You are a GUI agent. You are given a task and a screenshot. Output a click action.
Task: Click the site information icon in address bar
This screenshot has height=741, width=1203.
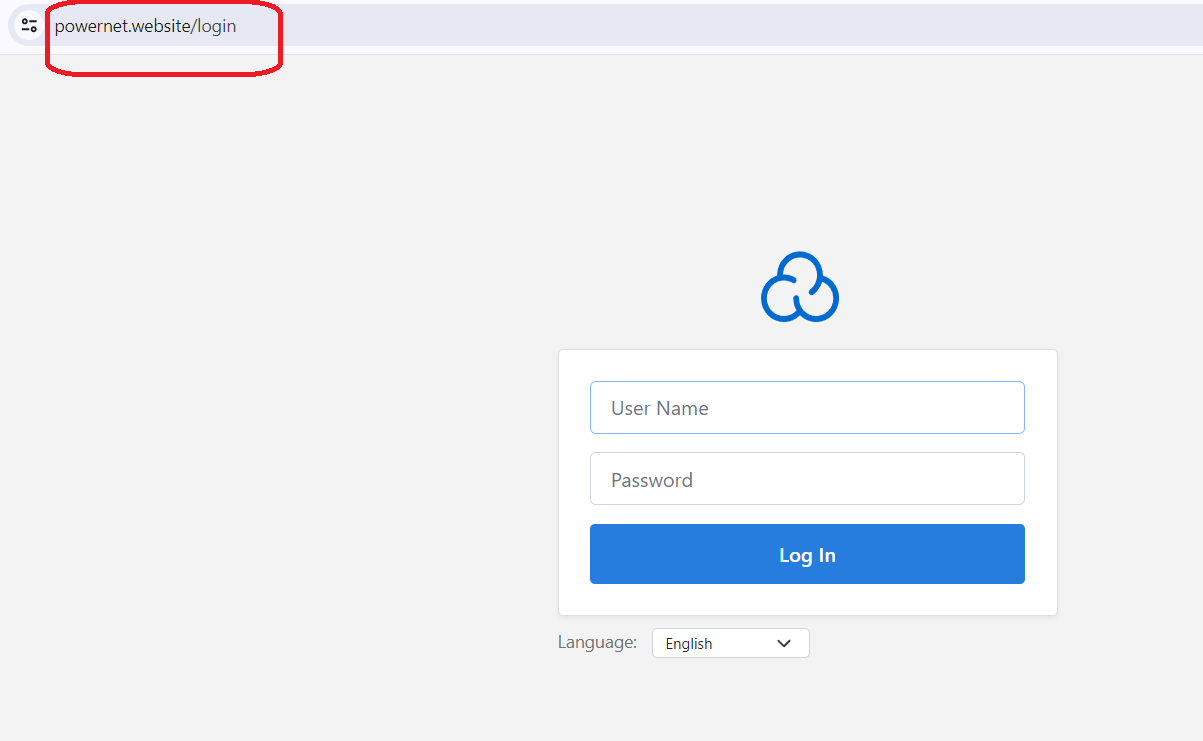click(x=29, y=26)
